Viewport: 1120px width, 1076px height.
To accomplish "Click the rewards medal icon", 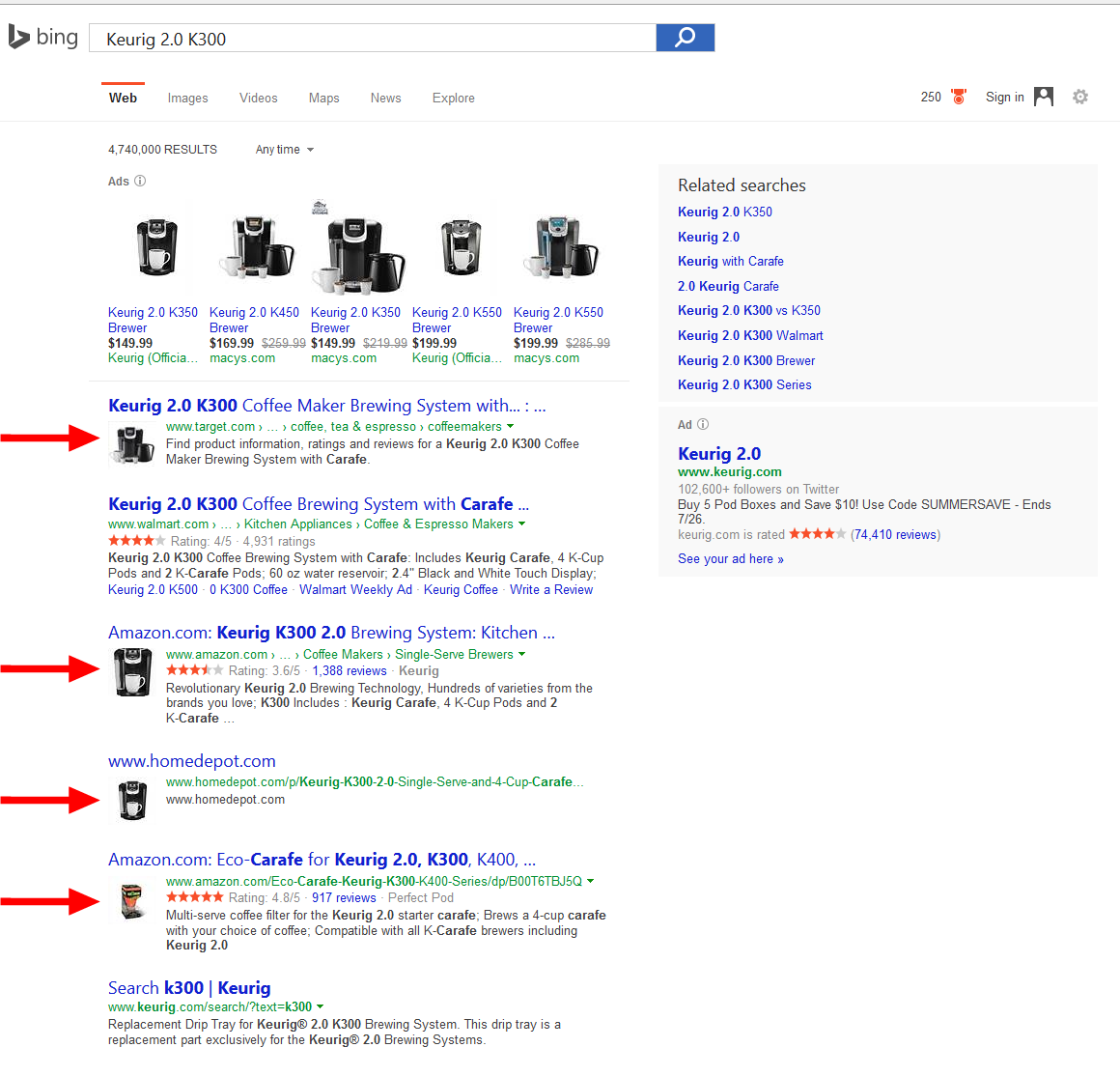I will 958,97.
